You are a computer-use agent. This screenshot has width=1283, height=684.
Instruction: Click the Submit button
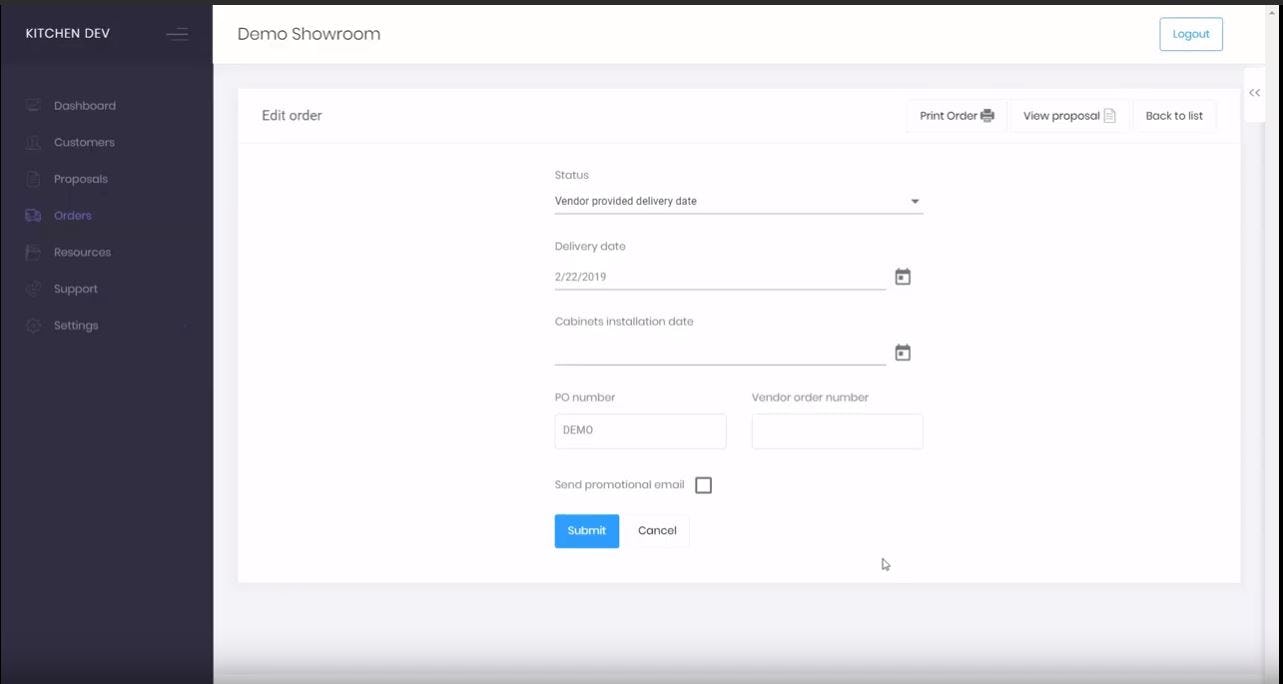click(586, 530)
